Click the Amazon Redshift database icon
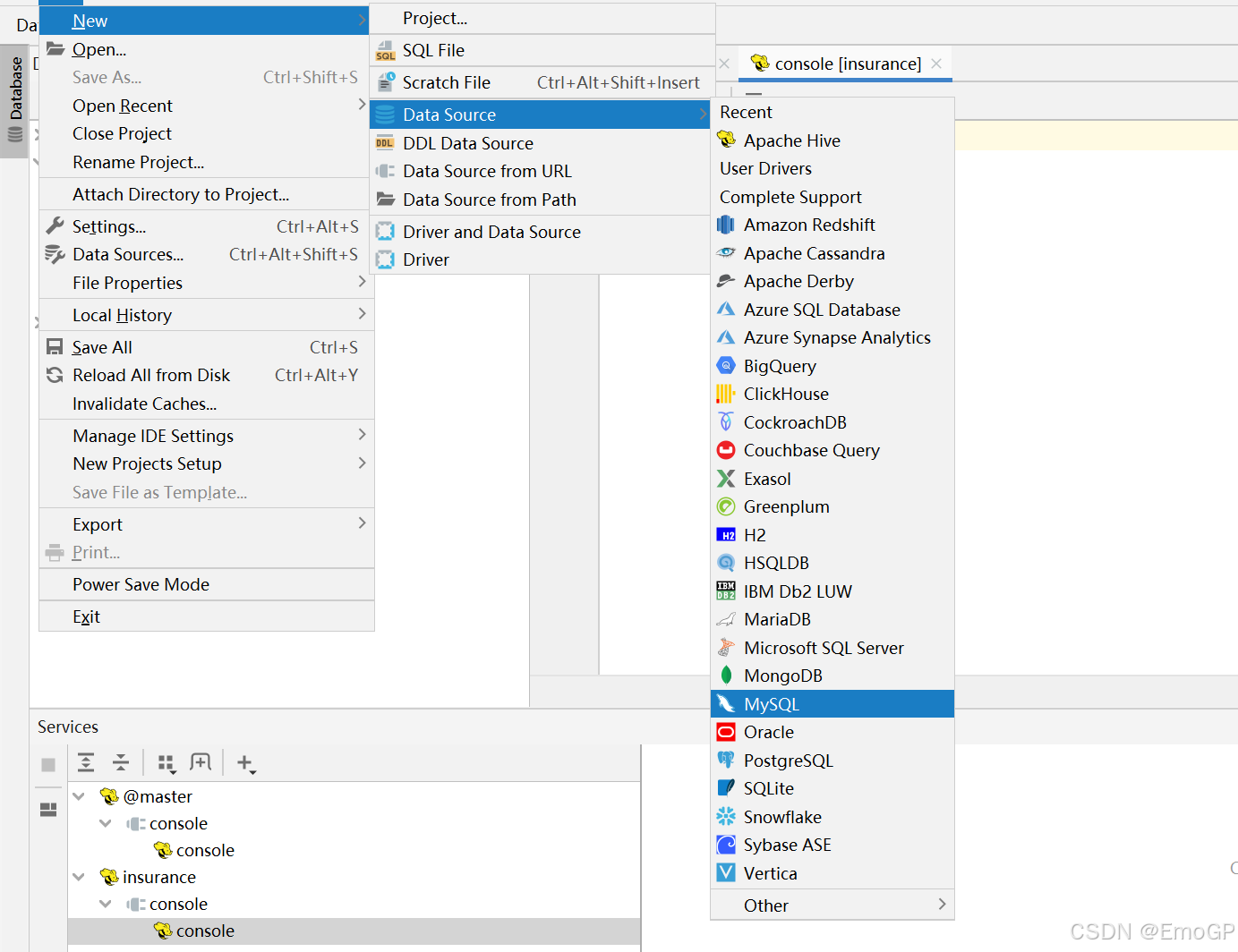 coord(726,225)
